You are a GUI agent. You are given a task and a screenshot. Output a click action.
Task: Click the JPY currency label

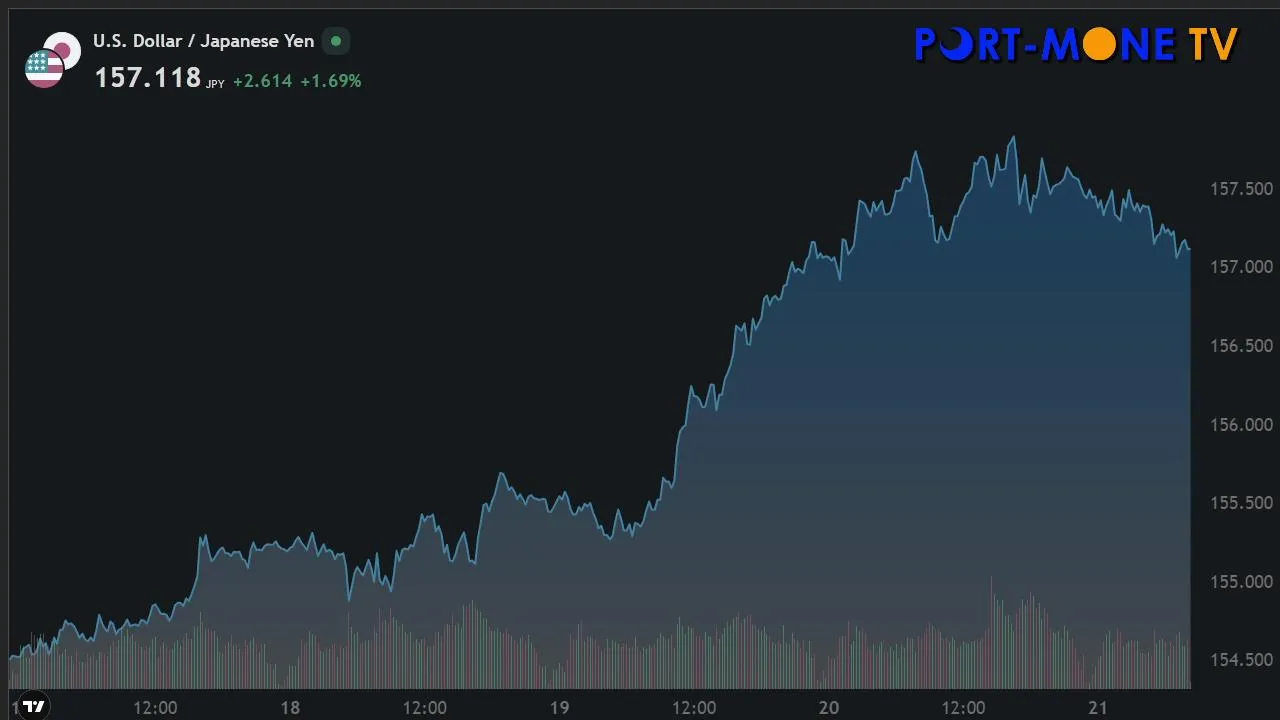tap(215, 85)
